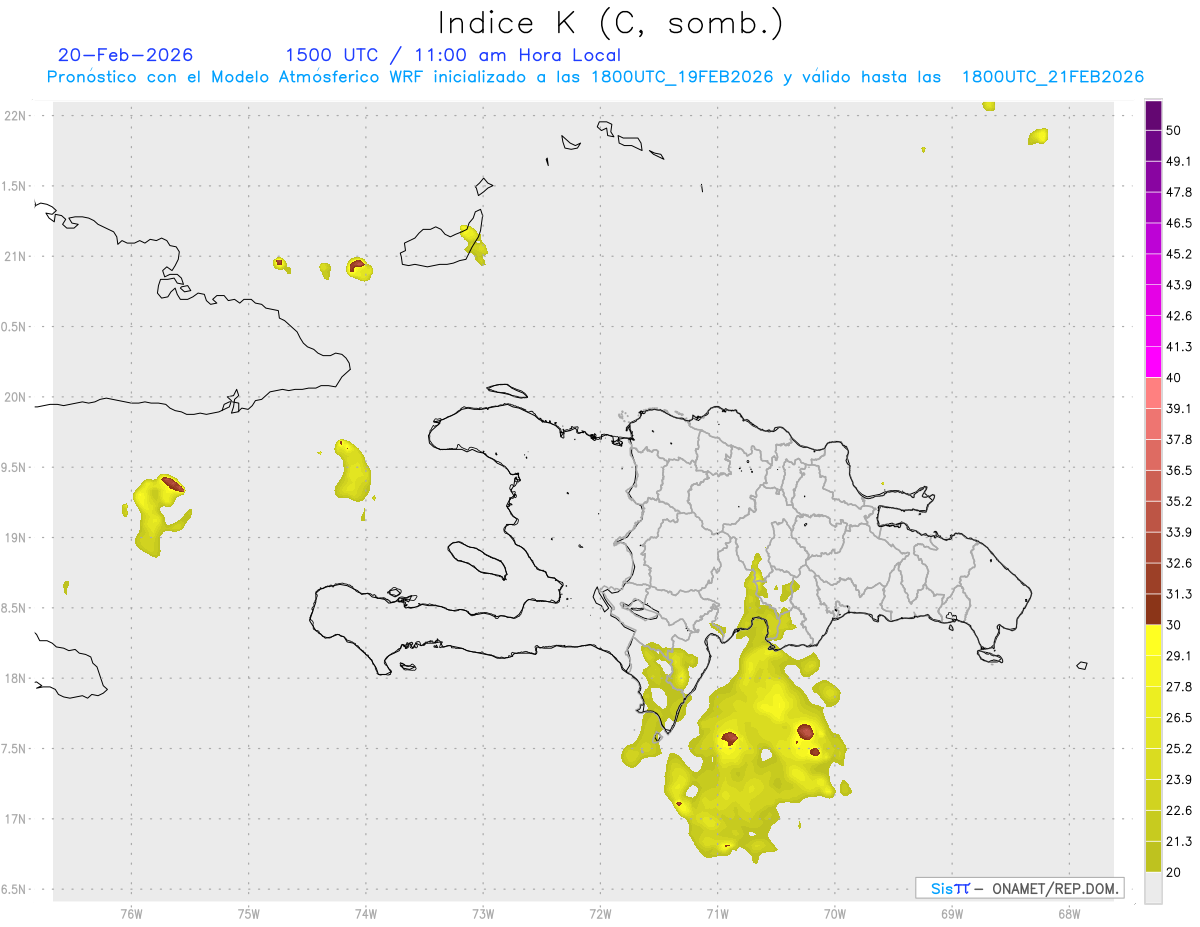Click the '36.5' colorbar value
This screenshot has height=927, width=1200.
point(1178,470)
